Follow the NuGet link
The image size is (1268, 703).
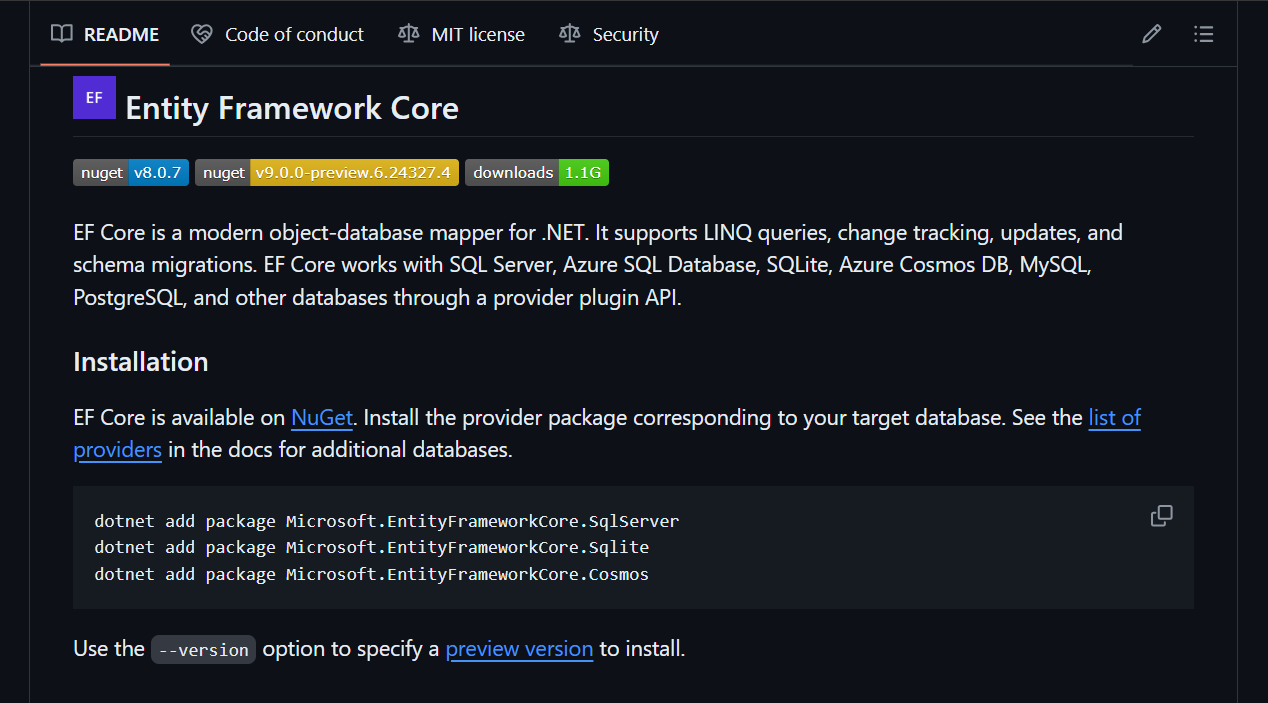pyautogui.click(x=322, y=417)
